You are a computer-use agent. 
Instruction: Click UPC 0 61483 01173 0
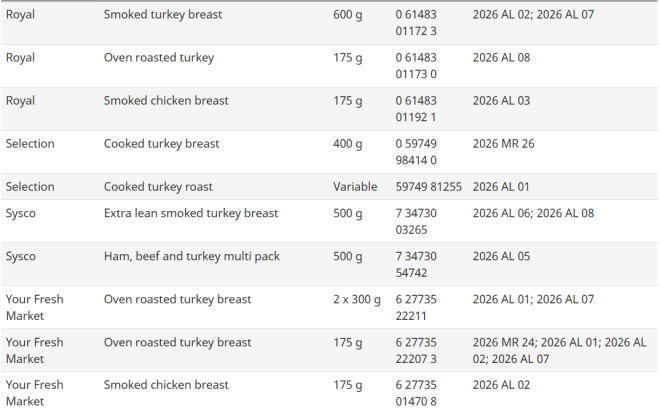click(x=416, y=66)
